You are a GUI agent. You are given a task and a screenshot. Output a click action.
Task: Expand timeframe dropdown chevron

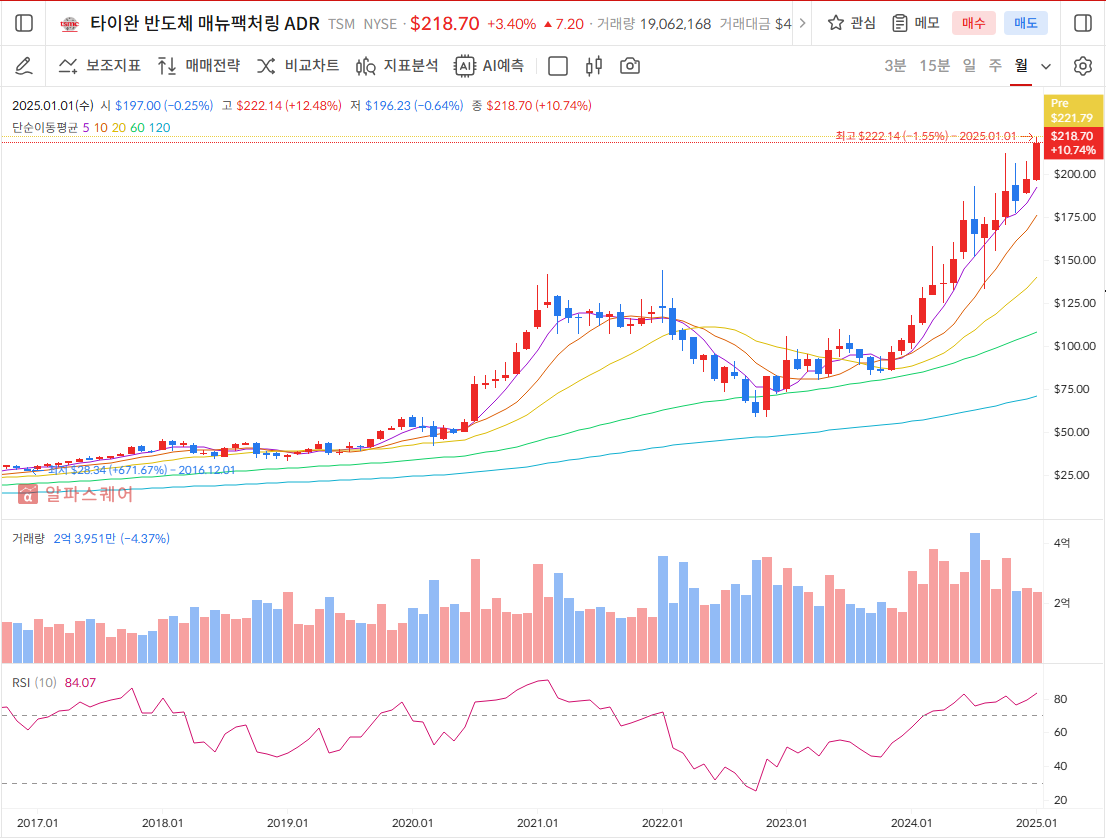[1046, 66]
